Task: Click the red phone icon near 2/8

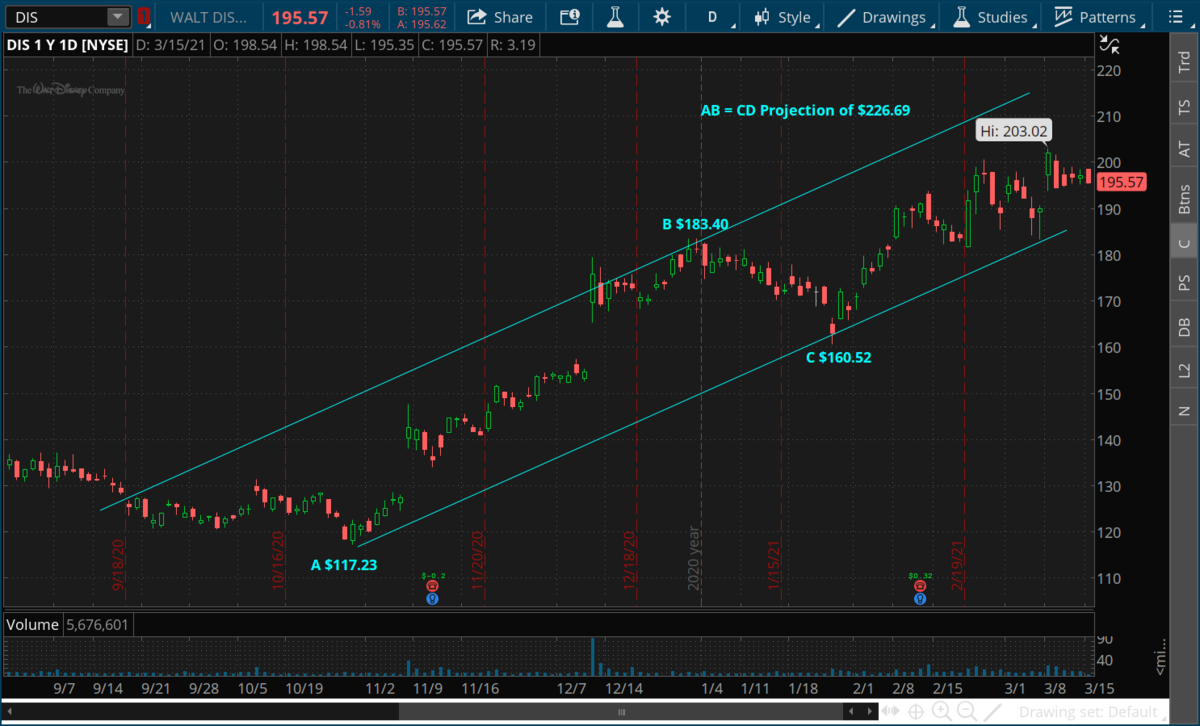Action: [x=919, y=588]
